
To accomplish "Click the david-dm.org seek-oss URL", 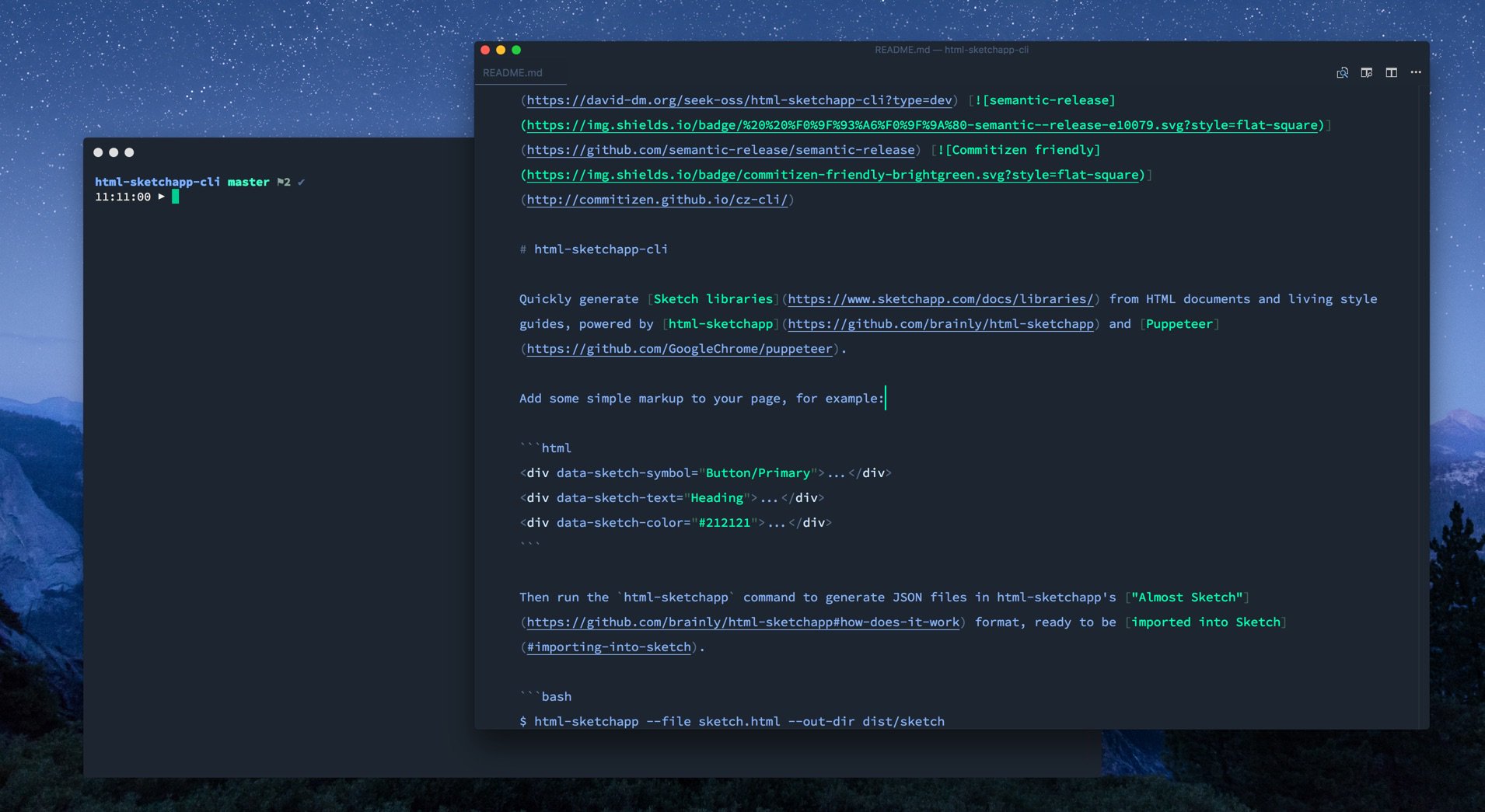I will click(739, 100).
